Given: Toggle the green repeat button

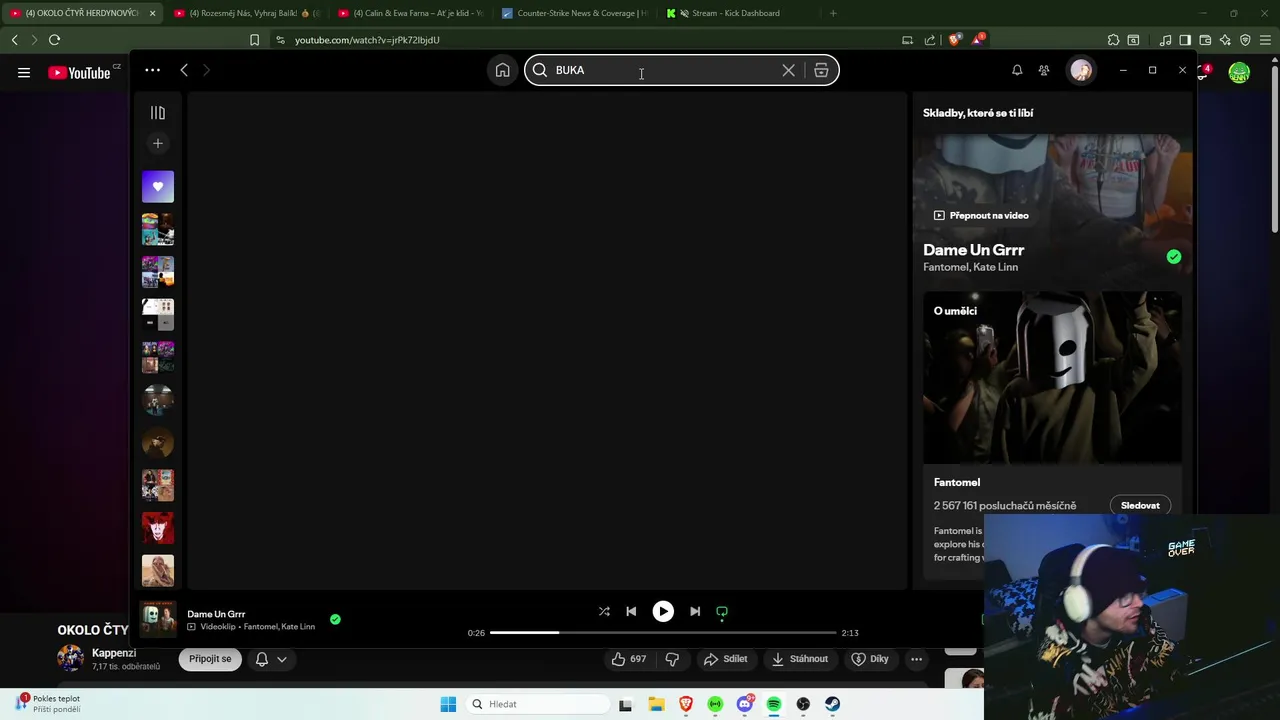Looking at the screenshot, I should [722, 611].
